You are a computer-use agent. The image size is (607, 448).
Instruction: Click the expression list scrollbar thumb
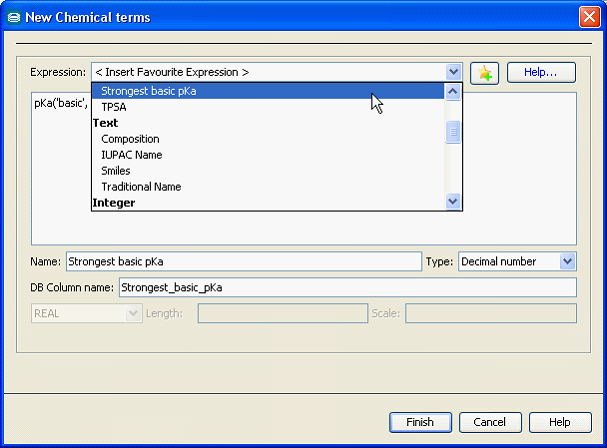click(453, 132)
